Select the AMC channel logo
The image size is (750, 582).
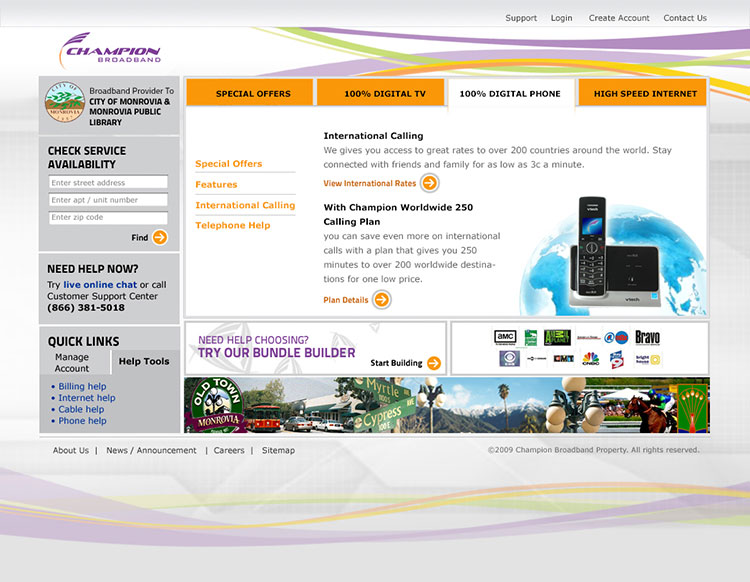point(505,337)
